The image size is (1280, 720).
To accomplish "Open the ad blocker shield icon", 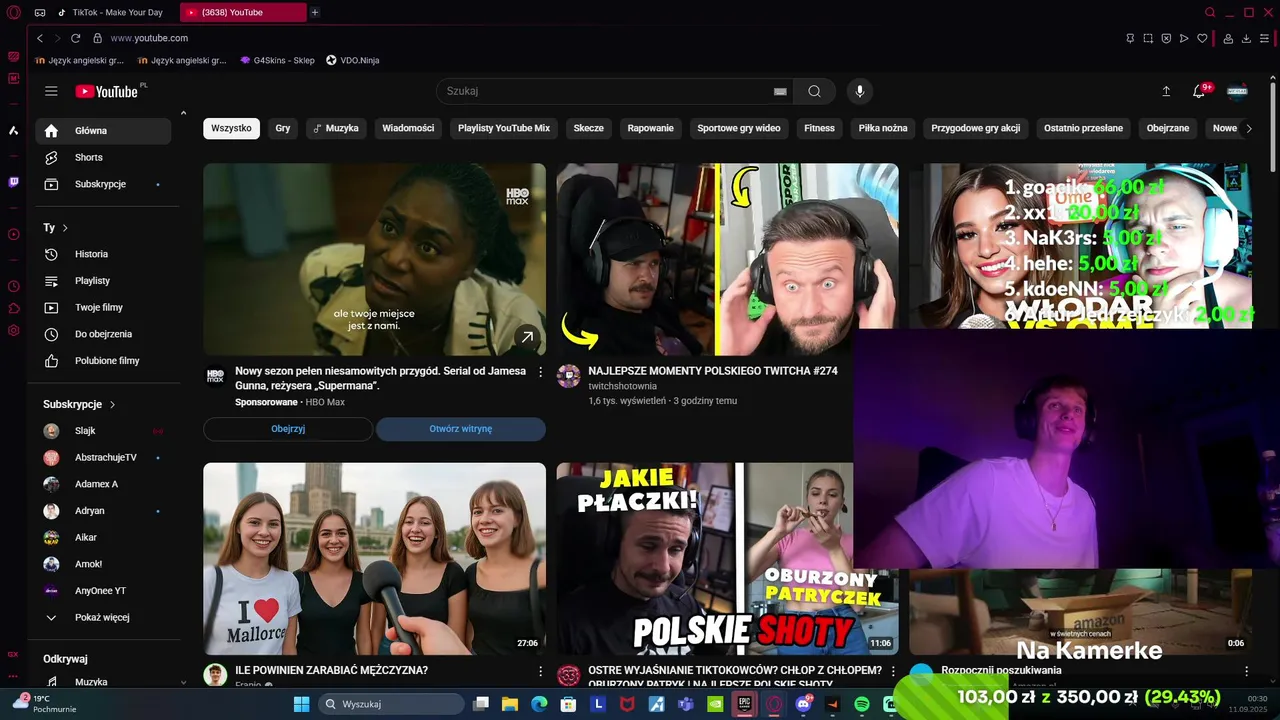I will [x=1166, y=38].
